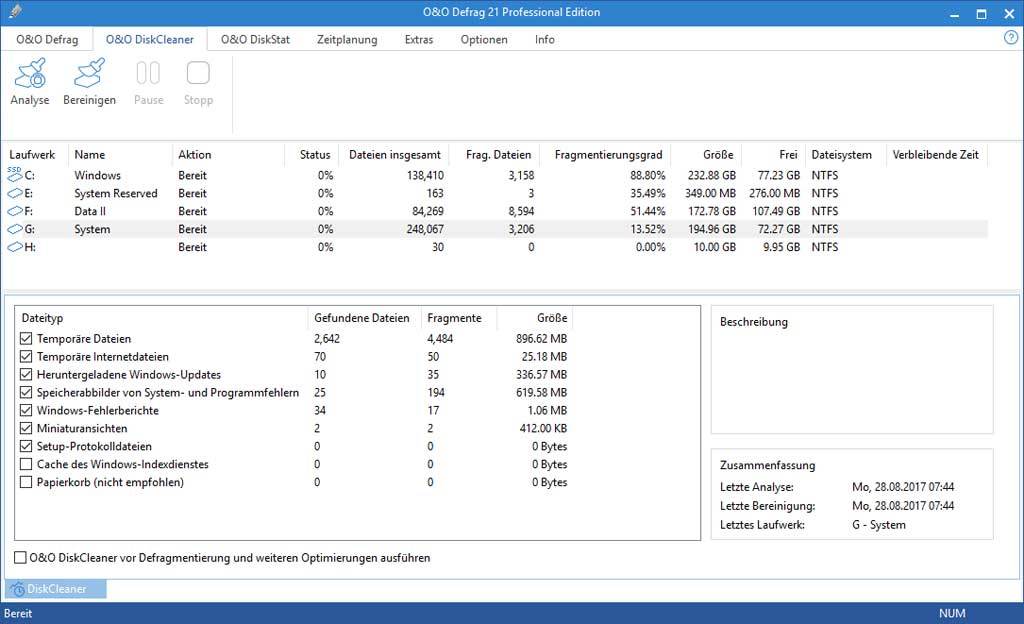Check Cache des Windows-Indexdienstes checkbox
Viewport: 1024px width, 624px height.
click(x=26, y=465)
